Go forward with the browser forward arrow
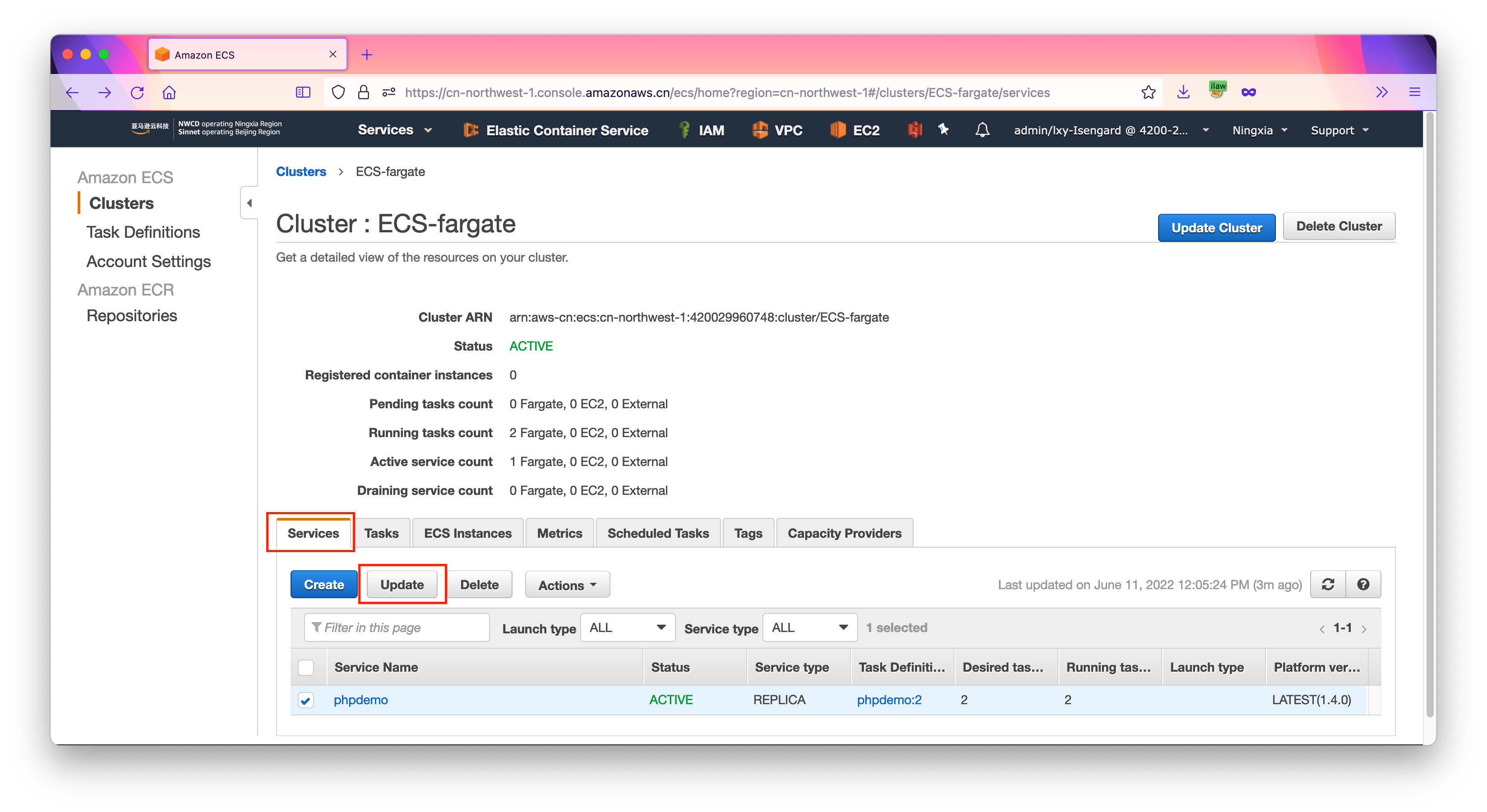 105,92
